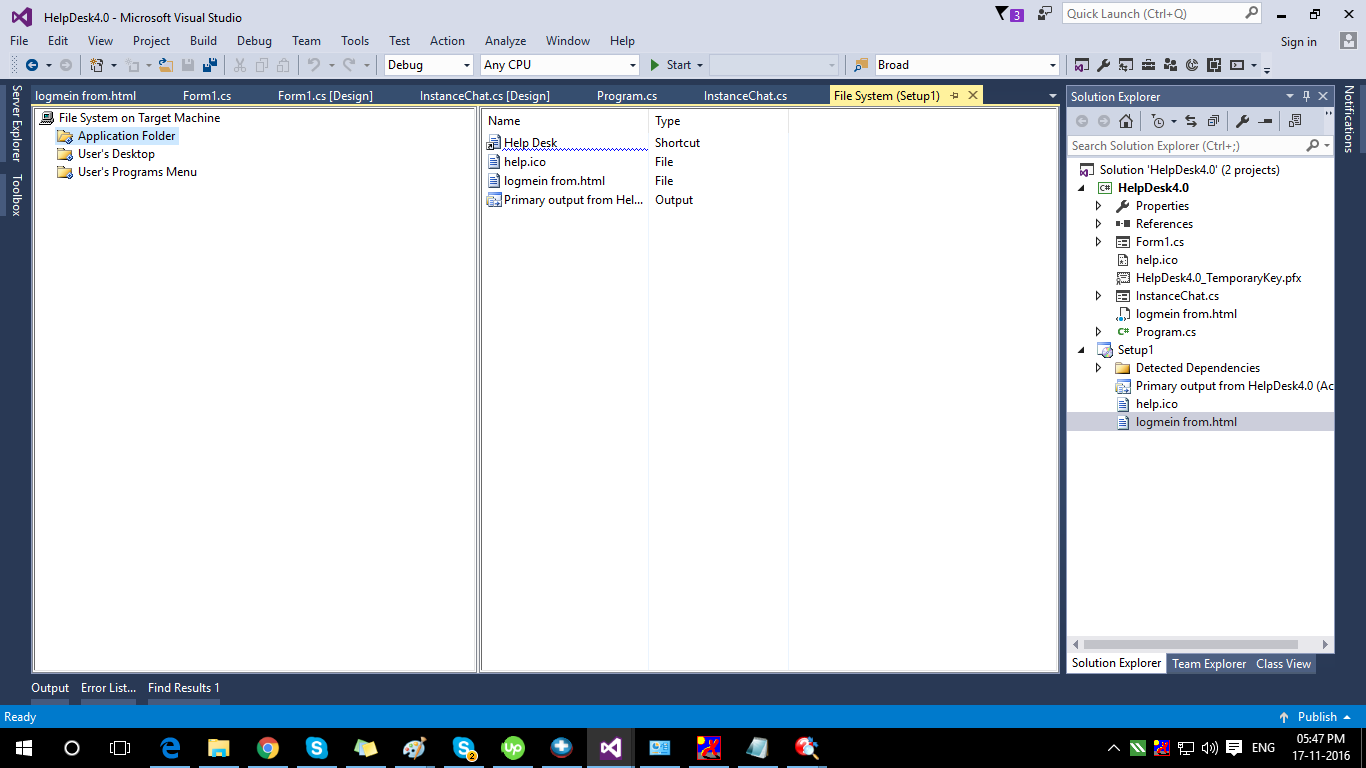Switch to the InstanceChat.cs [Design] tab
The height and width of the screenshot is (768, 1366).
tap(485, 96)
